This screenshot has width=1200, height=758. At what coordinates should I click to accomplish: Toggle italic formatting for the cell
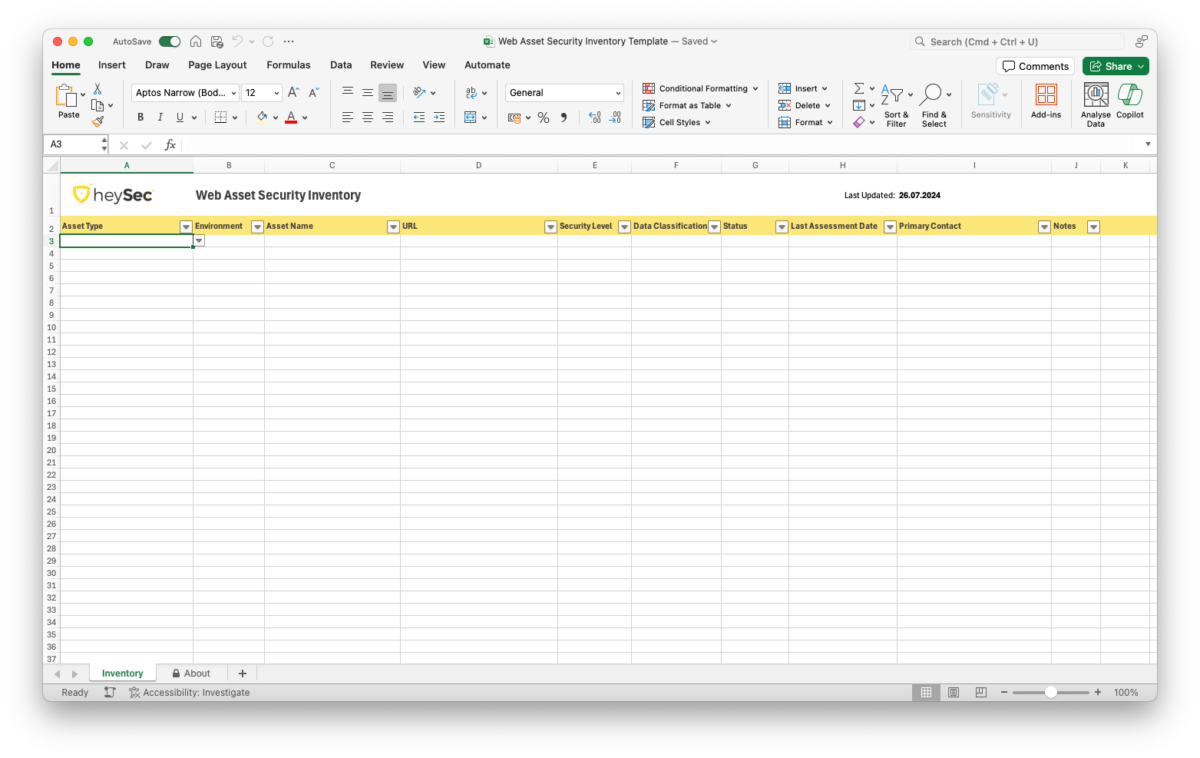click(160, 117)
